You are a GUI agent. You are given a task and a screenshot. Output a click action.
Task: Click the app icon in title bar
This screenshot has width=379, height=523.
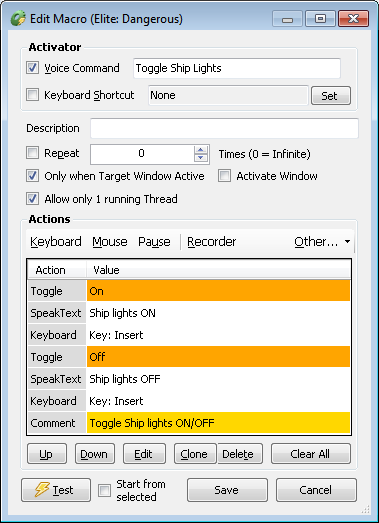tap(18, 18)
